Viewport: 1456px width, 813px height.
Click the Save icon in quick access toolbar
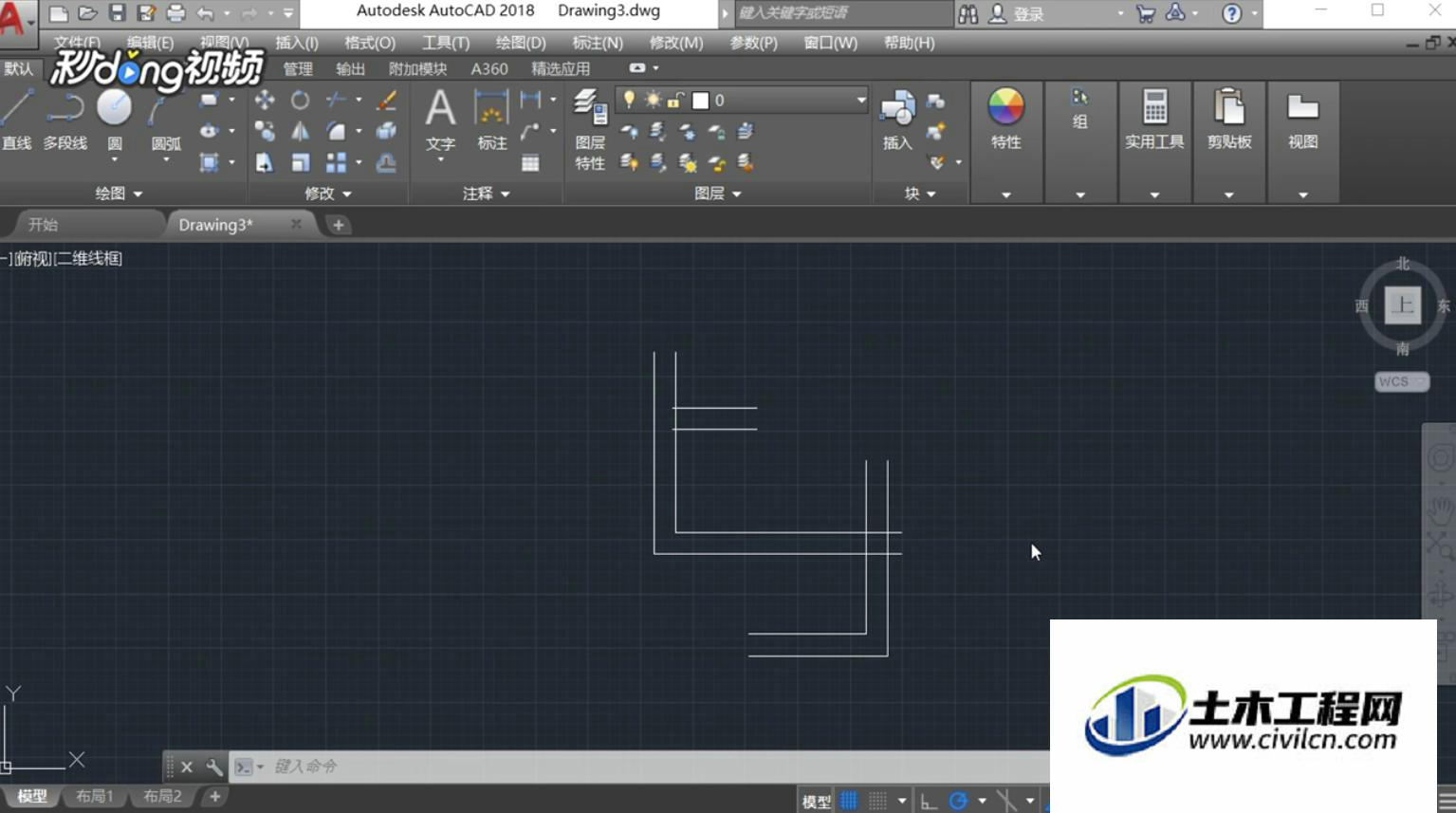click(x=117, y=13)
